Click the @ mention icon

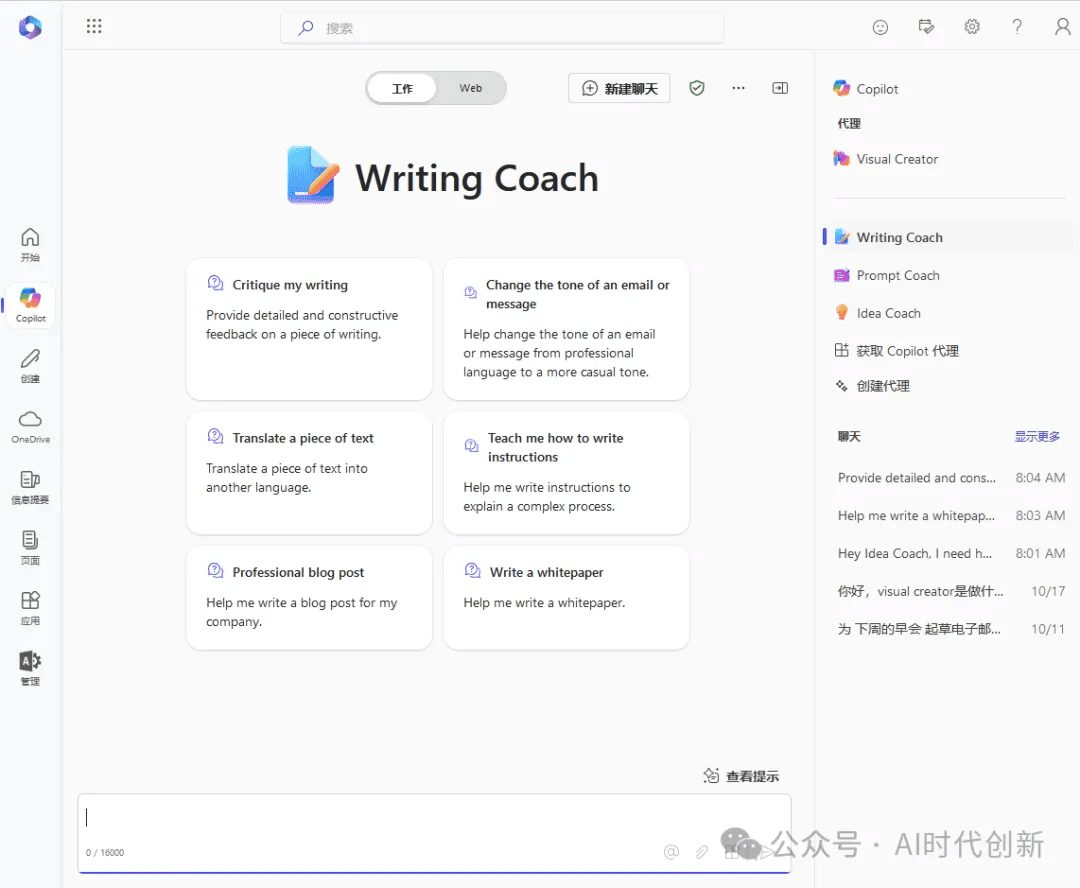click(671, 852)
